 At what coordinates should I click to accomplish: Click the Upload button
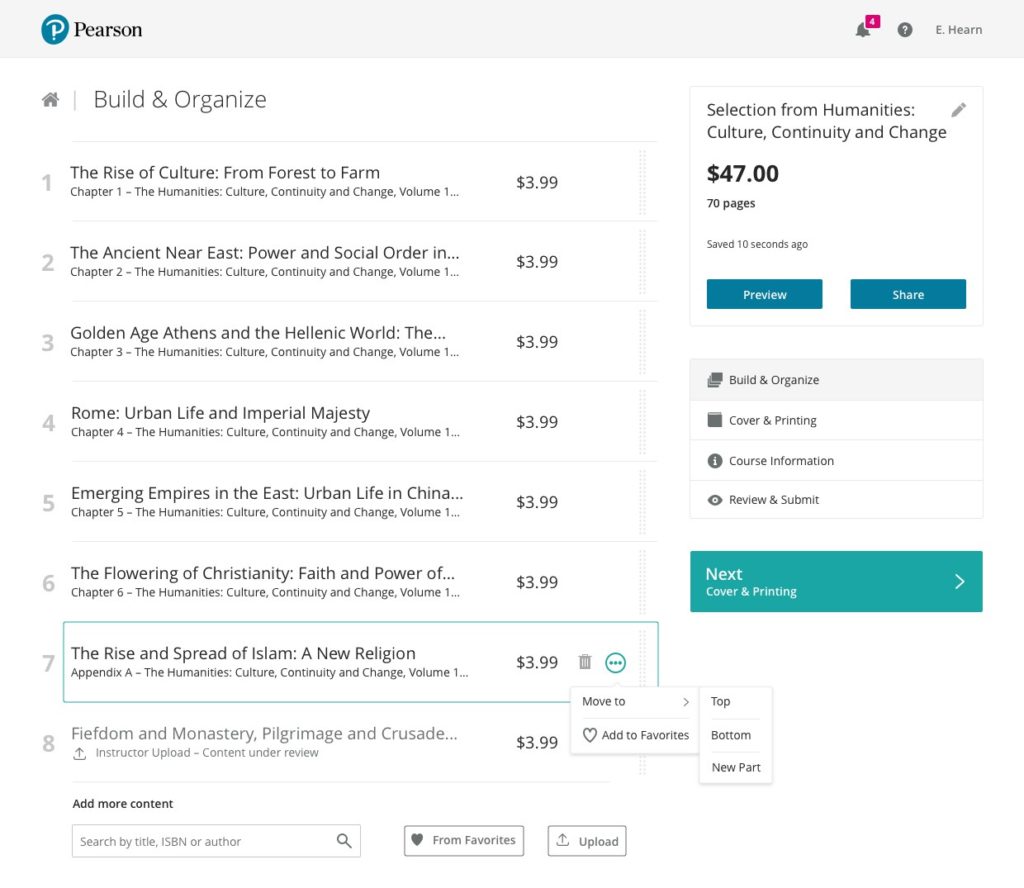click(586, 841)
